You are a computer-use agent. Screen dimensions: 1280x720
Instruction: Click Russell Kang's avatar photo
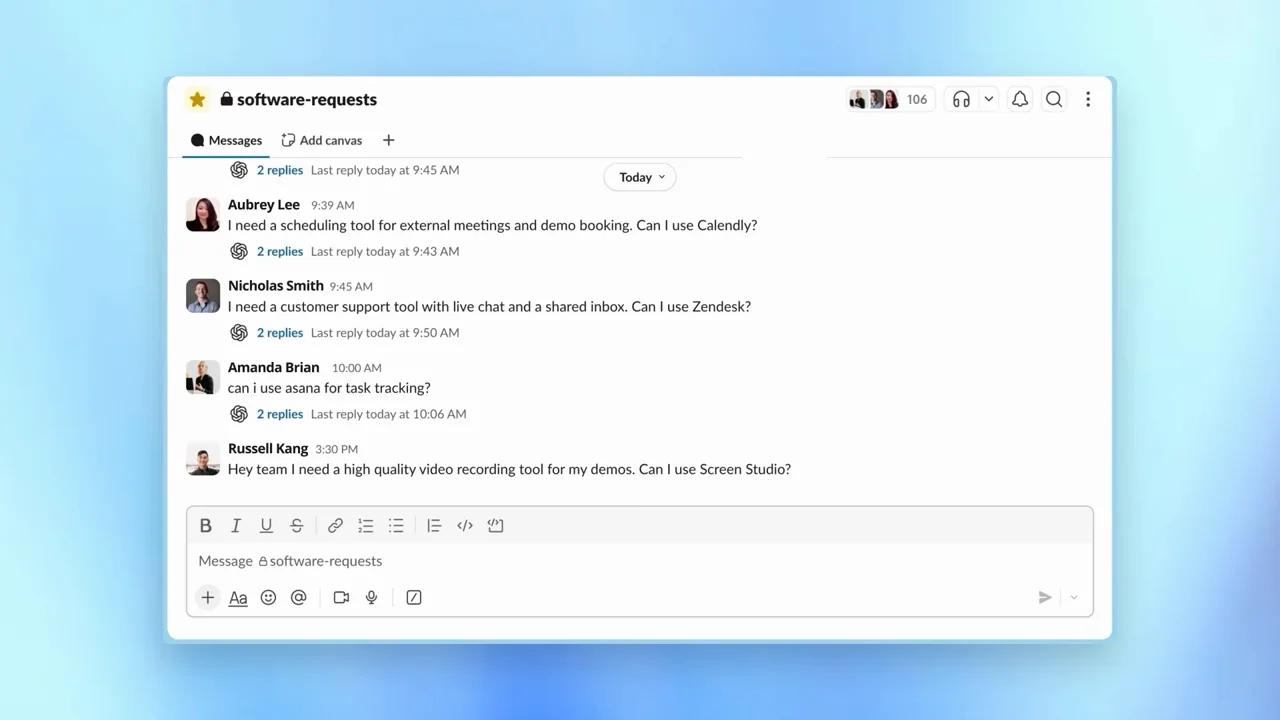coord(203,458)
